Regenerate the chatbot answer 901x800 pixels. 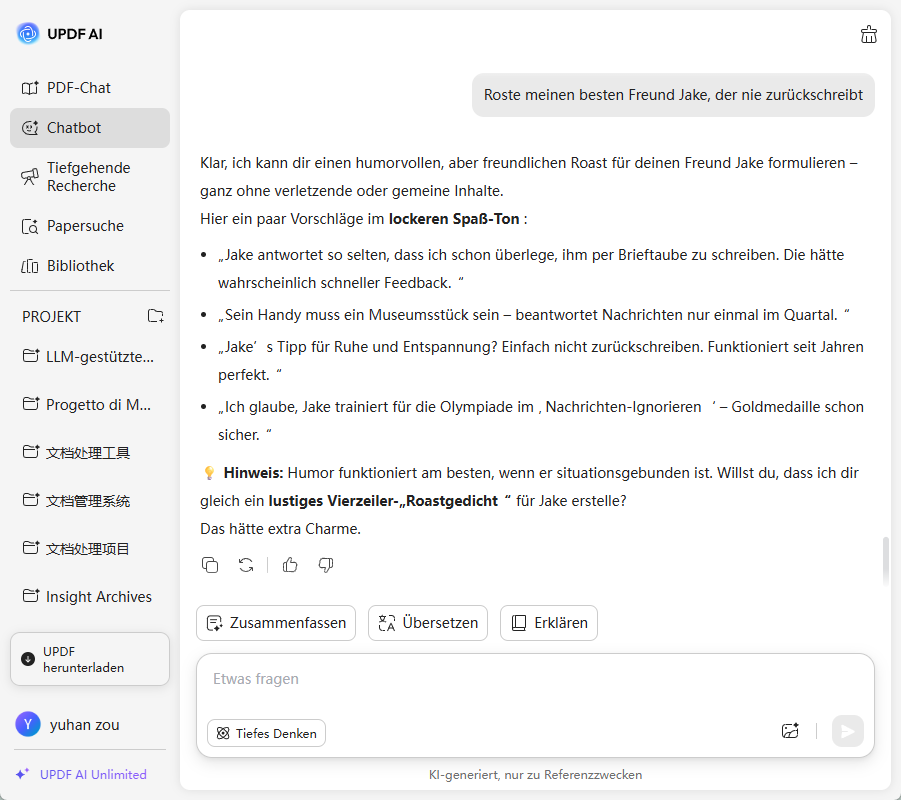[246, 565]
